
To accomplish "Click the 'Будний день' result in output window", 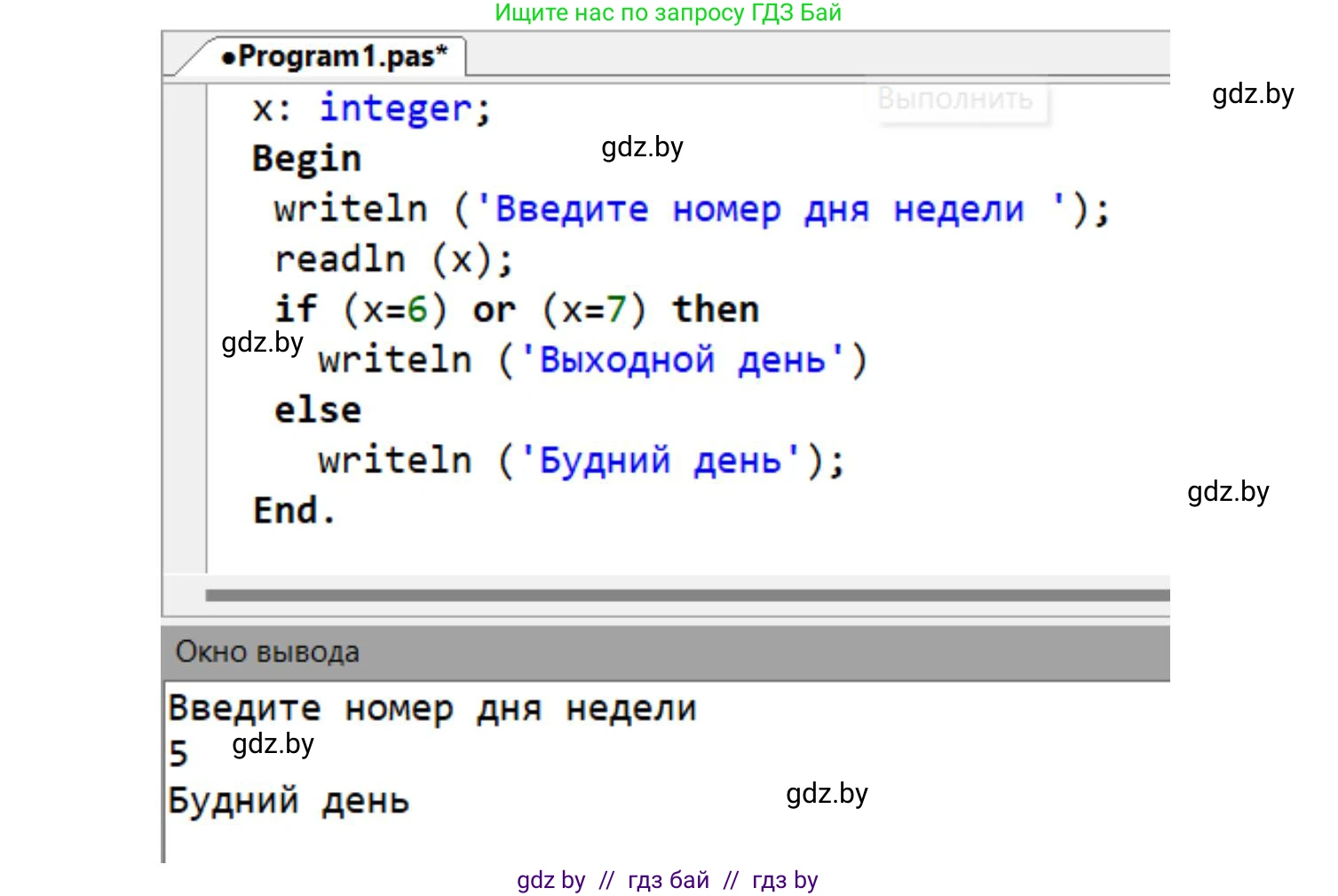I will tap(289, 801).
